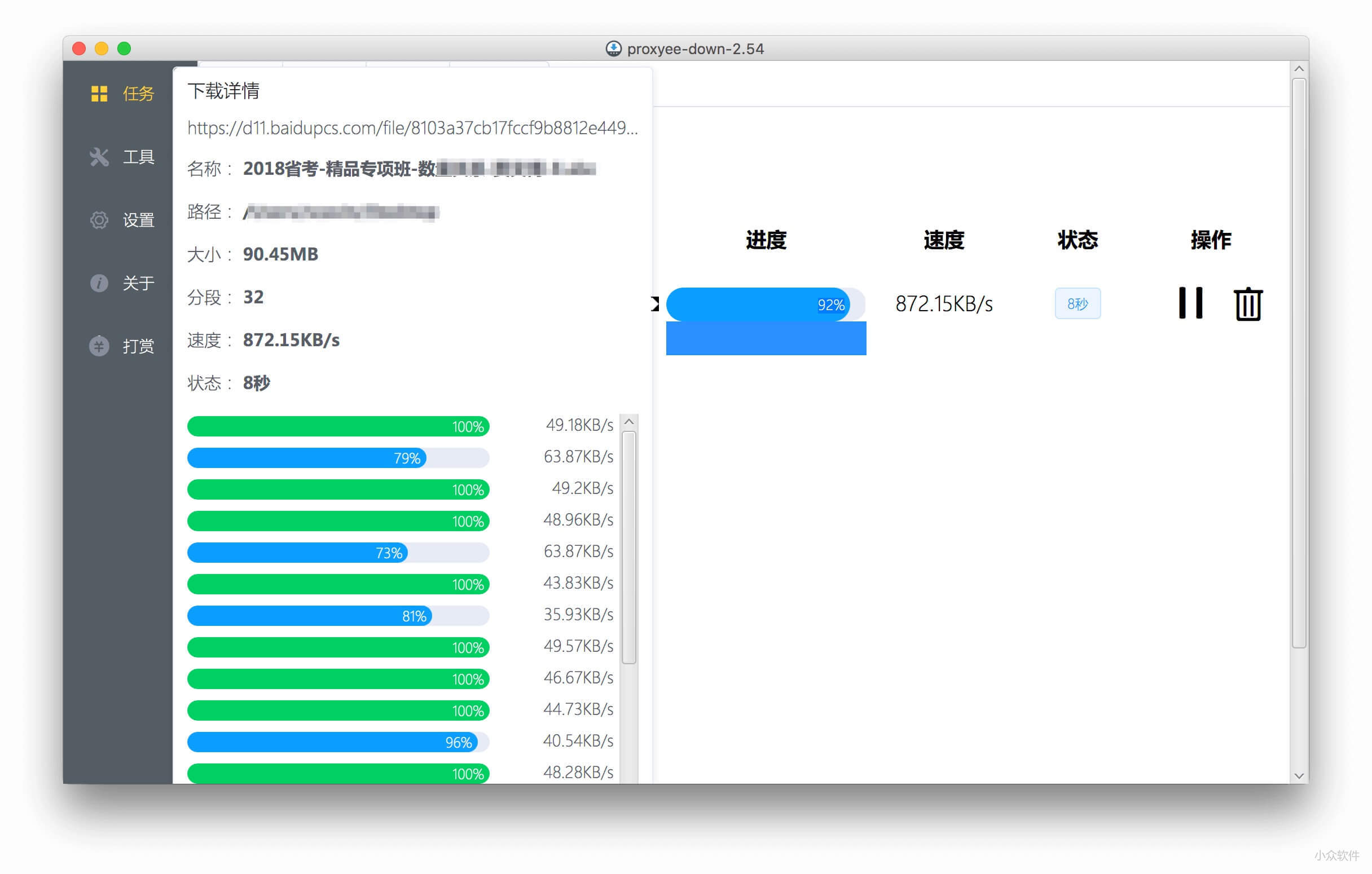Click the proxyee-down title bar icon
Viewport: 1372px width, 874px height.
click(613, 48)
